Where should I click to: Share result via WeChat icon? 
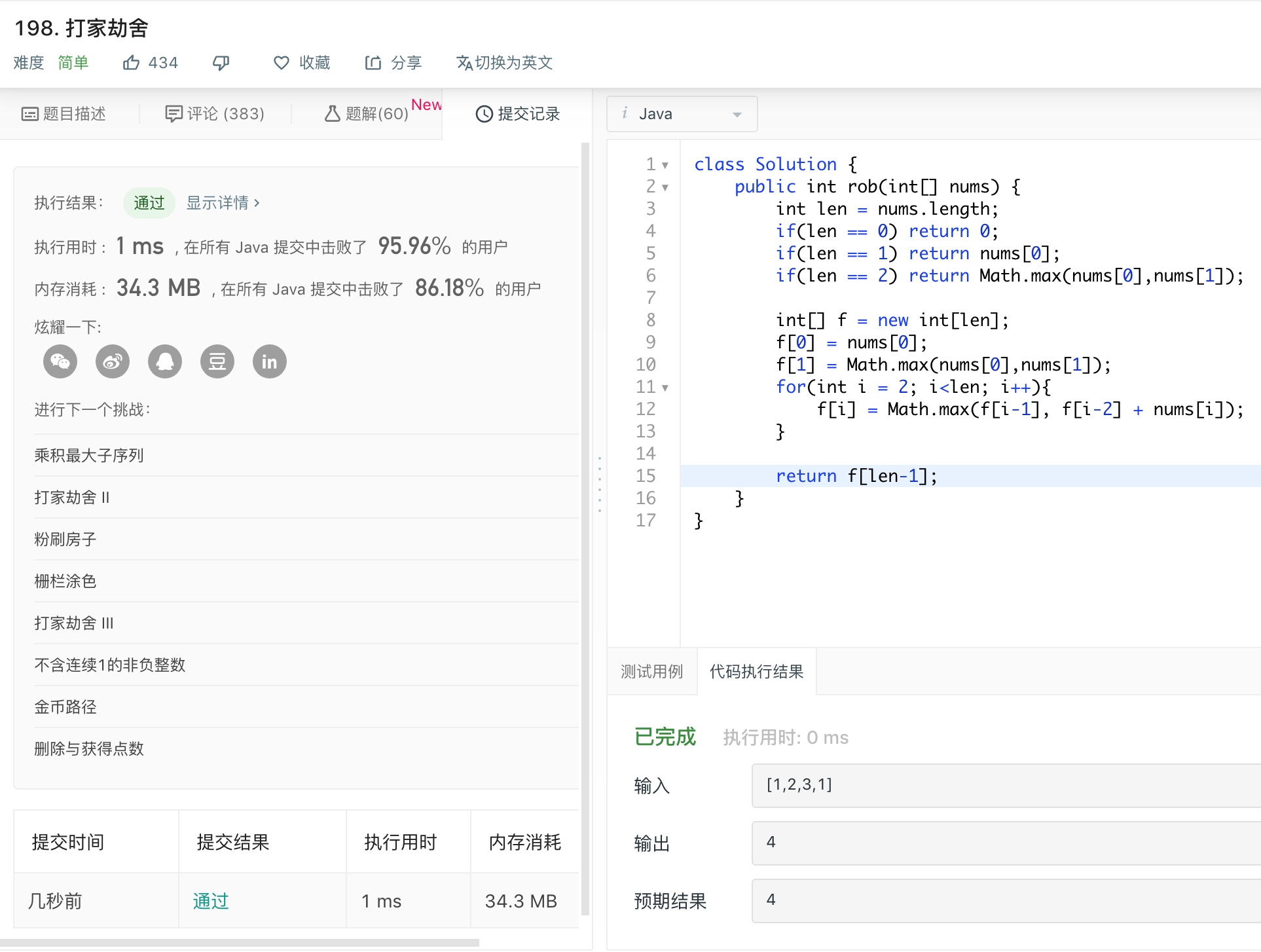pos(60,361)
